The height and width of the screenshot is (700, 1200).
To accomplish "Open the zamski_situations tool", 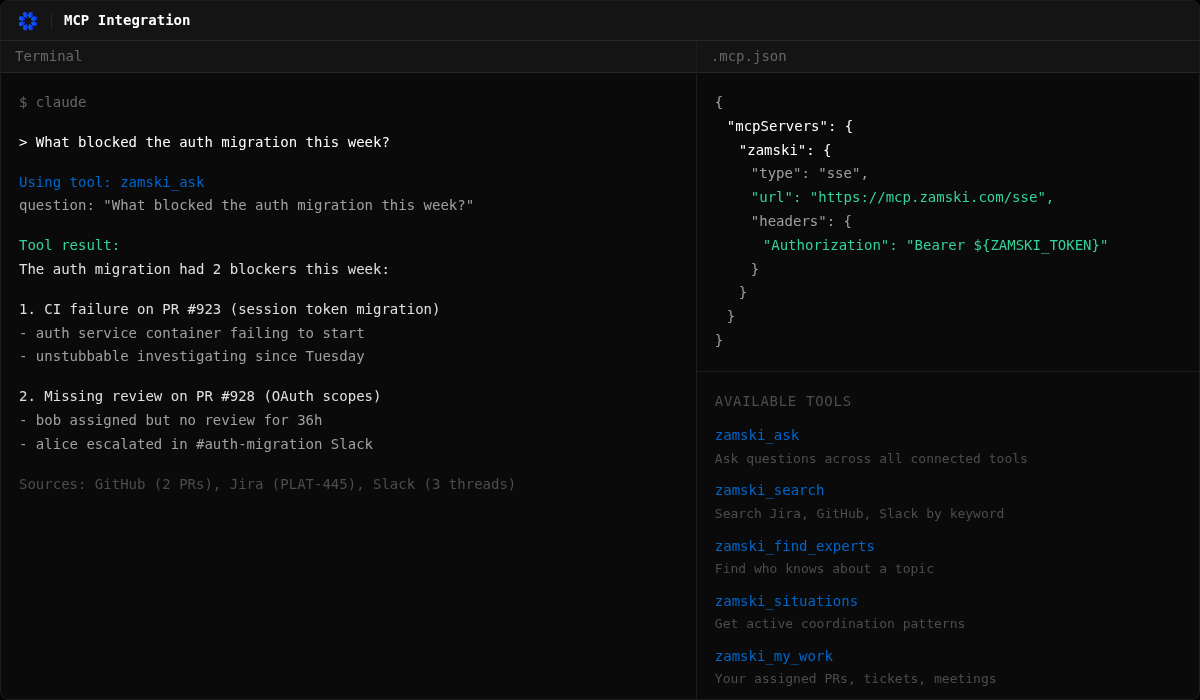I will coord(786,601).
